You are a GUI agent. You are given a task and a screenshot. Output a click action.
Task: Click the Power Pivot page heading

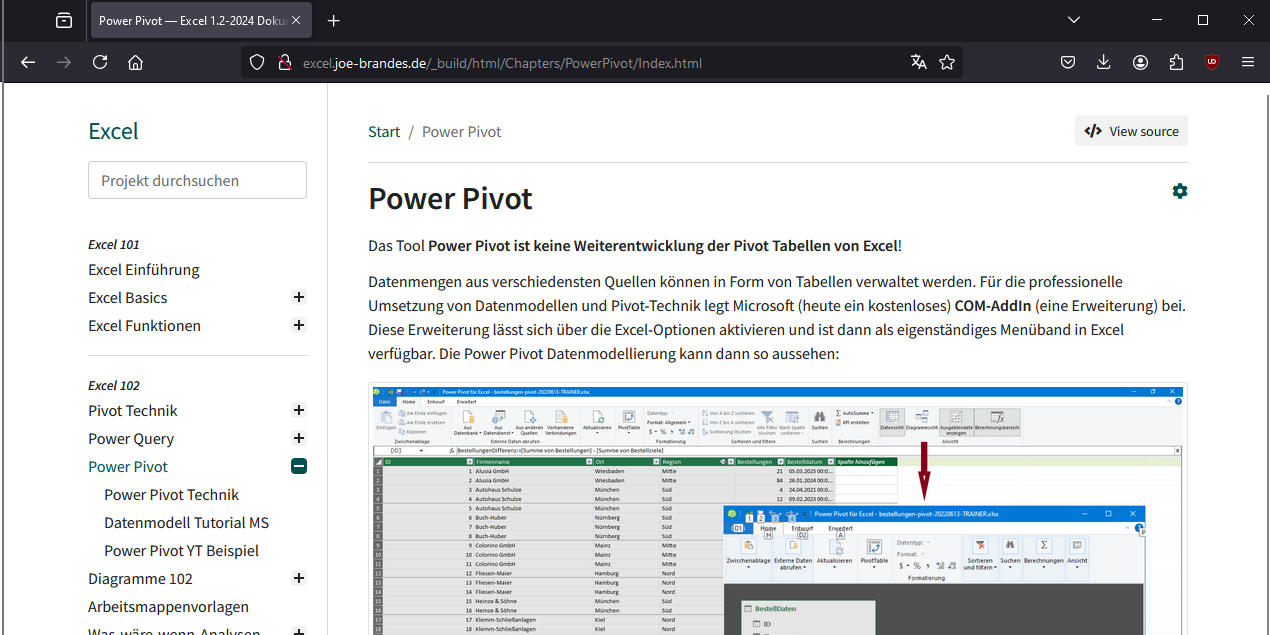[450, 198]
